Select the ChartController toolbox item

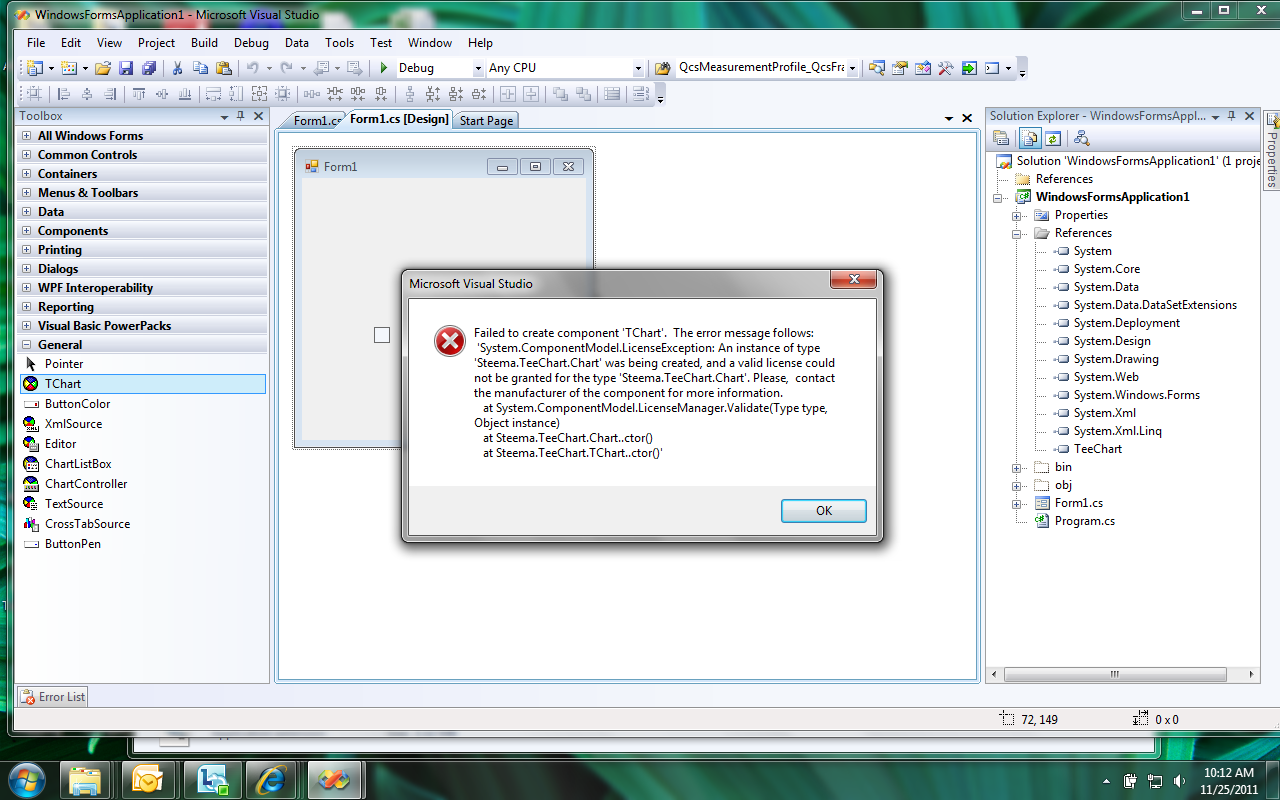(142, 484)
